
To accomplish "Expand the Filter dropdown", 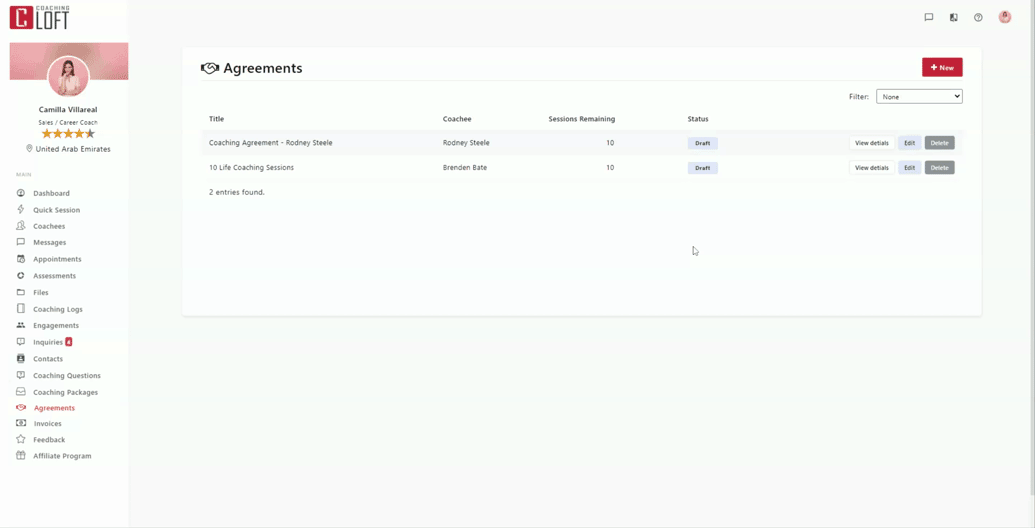I will (x=918, y=97).
